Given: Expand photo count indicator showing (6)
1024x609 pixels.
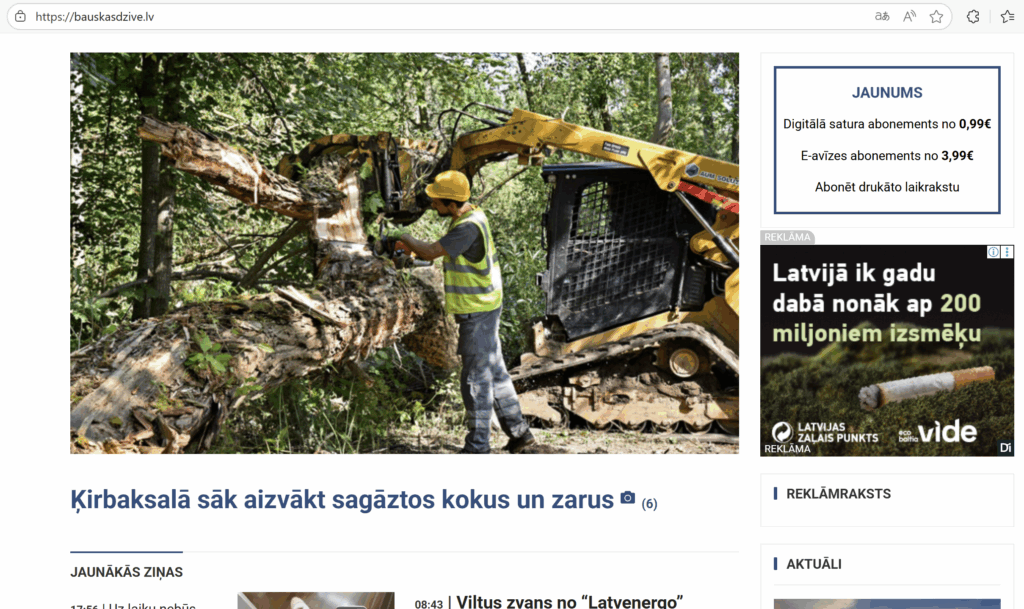Looking at the screenshot, I should click(649, 504).
